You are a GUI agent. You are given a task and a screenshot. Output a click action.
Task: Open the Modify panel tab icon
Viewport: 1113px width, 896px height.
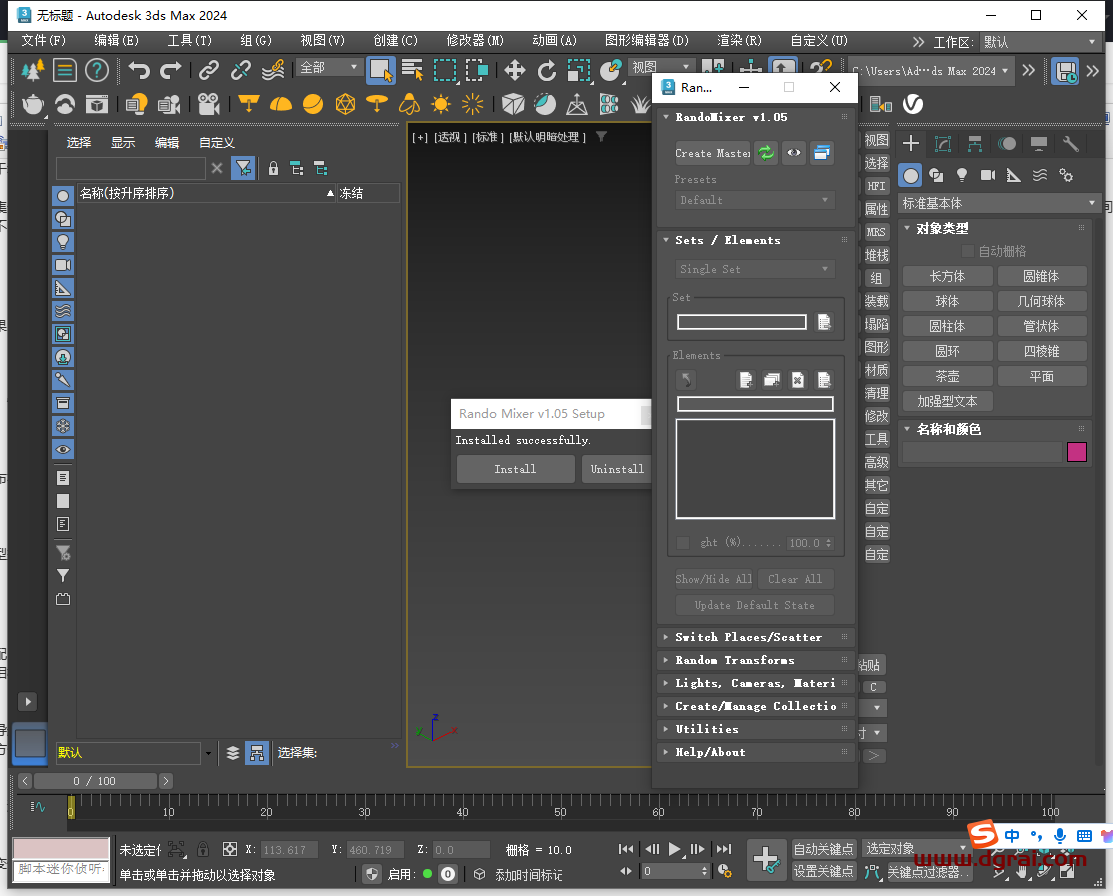tap(943, 144)
